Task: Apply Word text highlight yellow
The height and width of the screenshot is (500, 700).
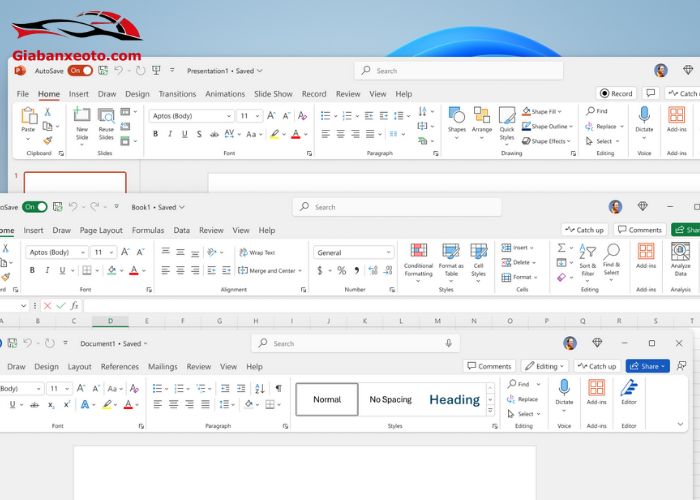Action: 107,404
